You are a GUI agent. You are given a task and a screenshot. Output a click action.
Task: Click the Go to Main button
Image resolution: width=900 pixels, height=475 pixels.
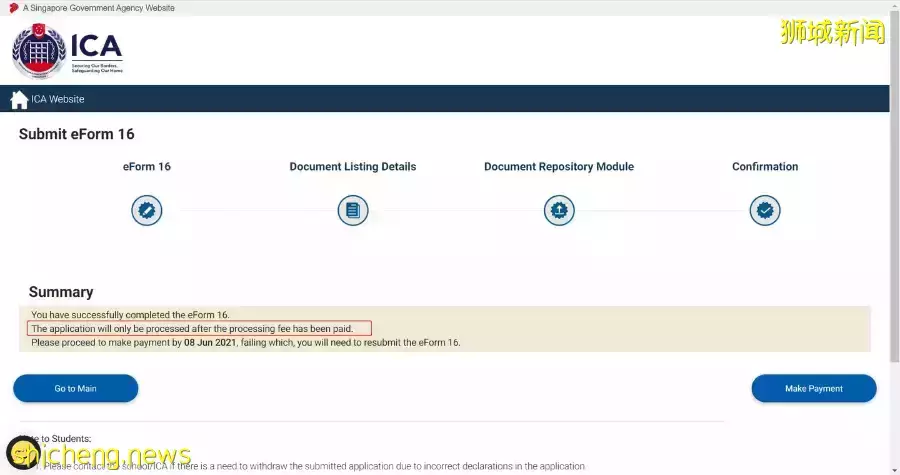76,388
